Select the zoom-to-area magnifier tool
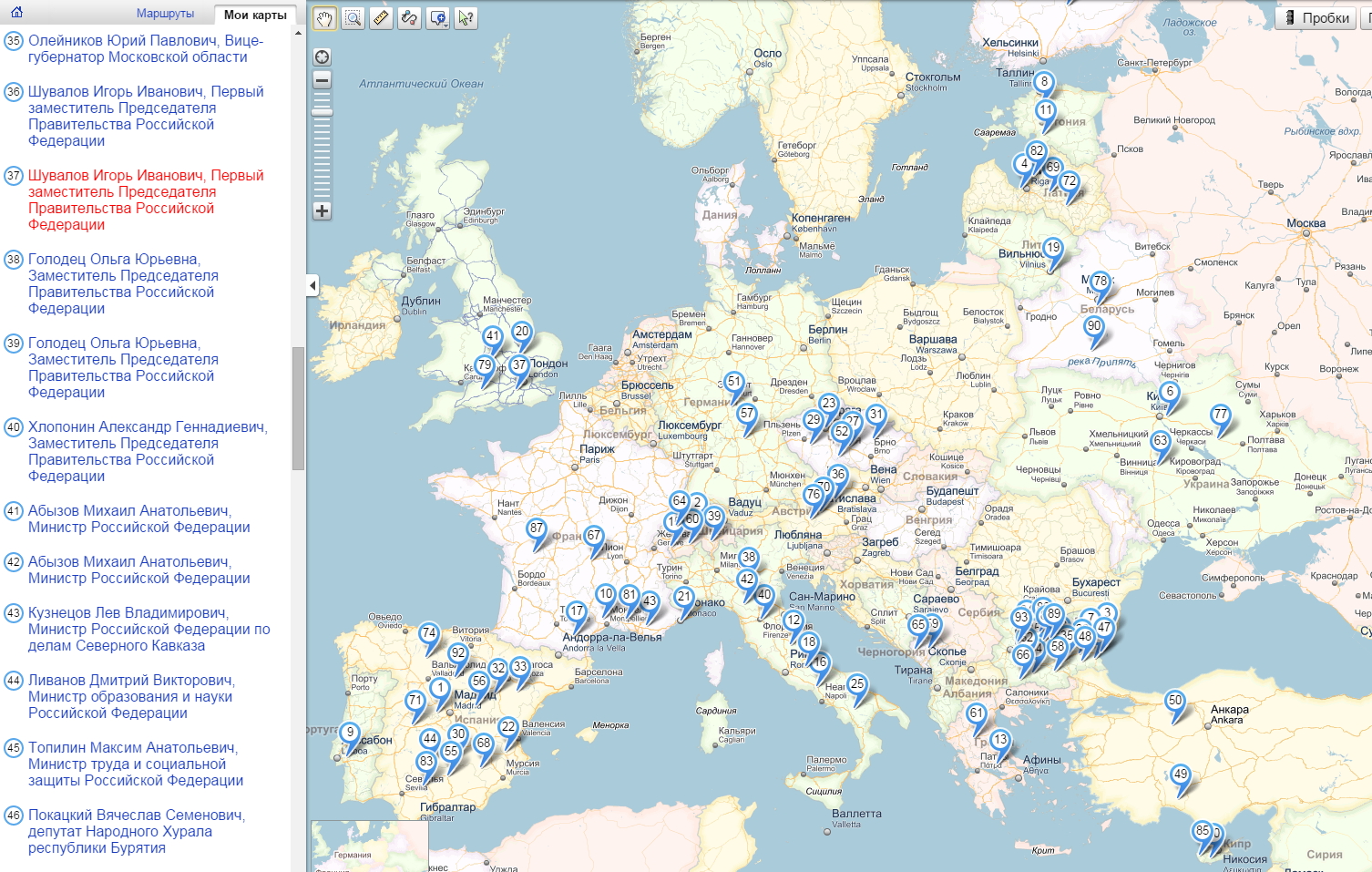1372x872 pixels. tap(353, 18)
